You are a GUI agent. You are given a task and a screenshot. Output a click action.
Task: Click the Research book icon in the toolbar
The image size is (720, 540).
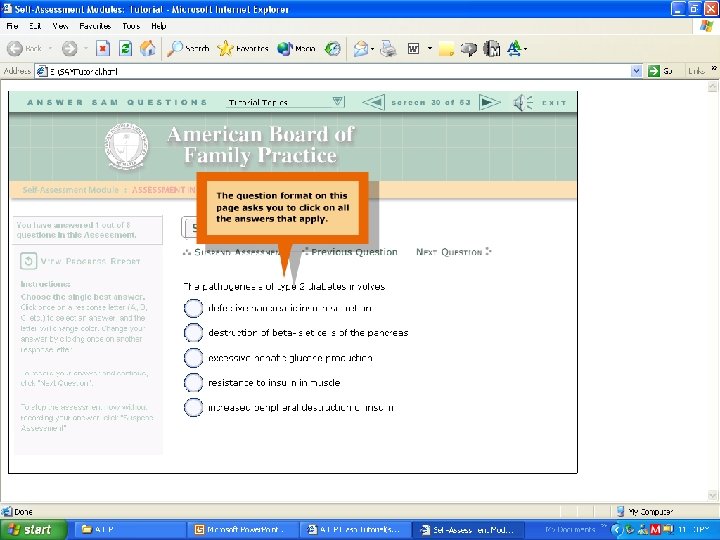(492, 48)
